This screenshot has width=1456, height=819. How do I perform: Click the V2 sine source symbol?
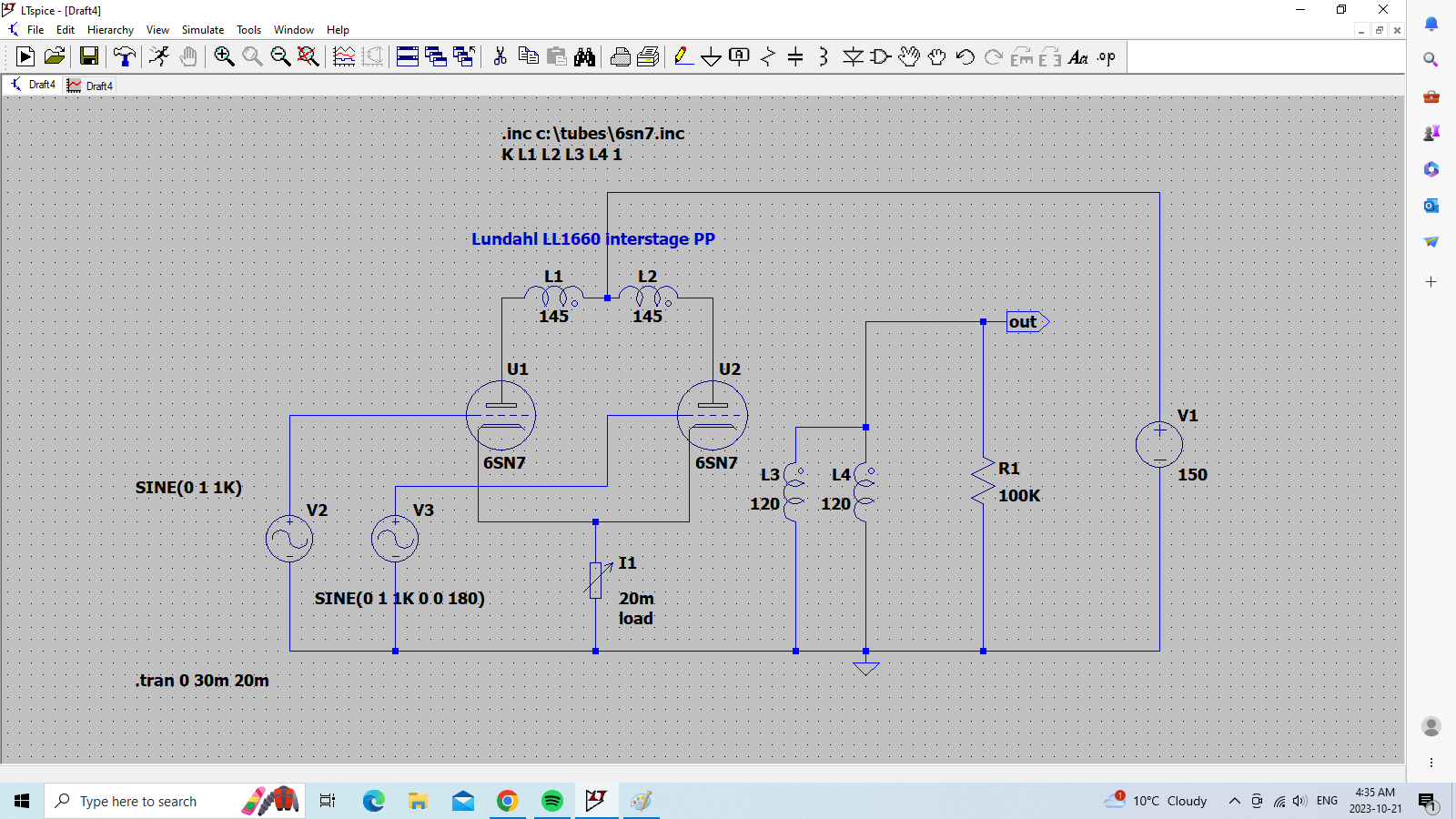click(x=289, y=539)
